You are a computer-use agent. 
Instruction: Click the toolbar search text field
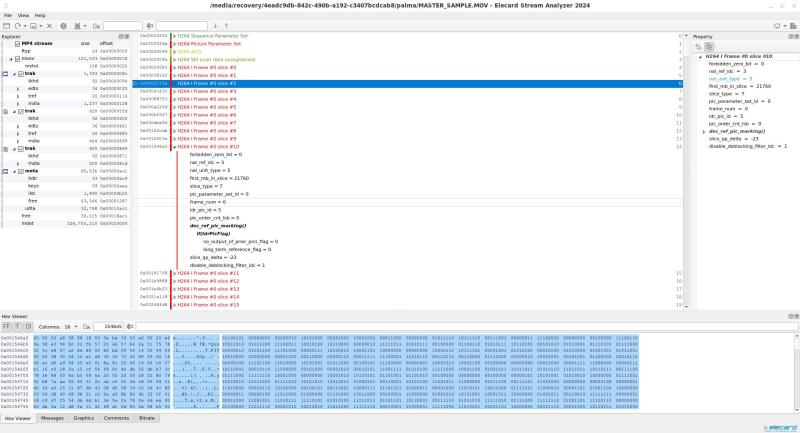182,26
